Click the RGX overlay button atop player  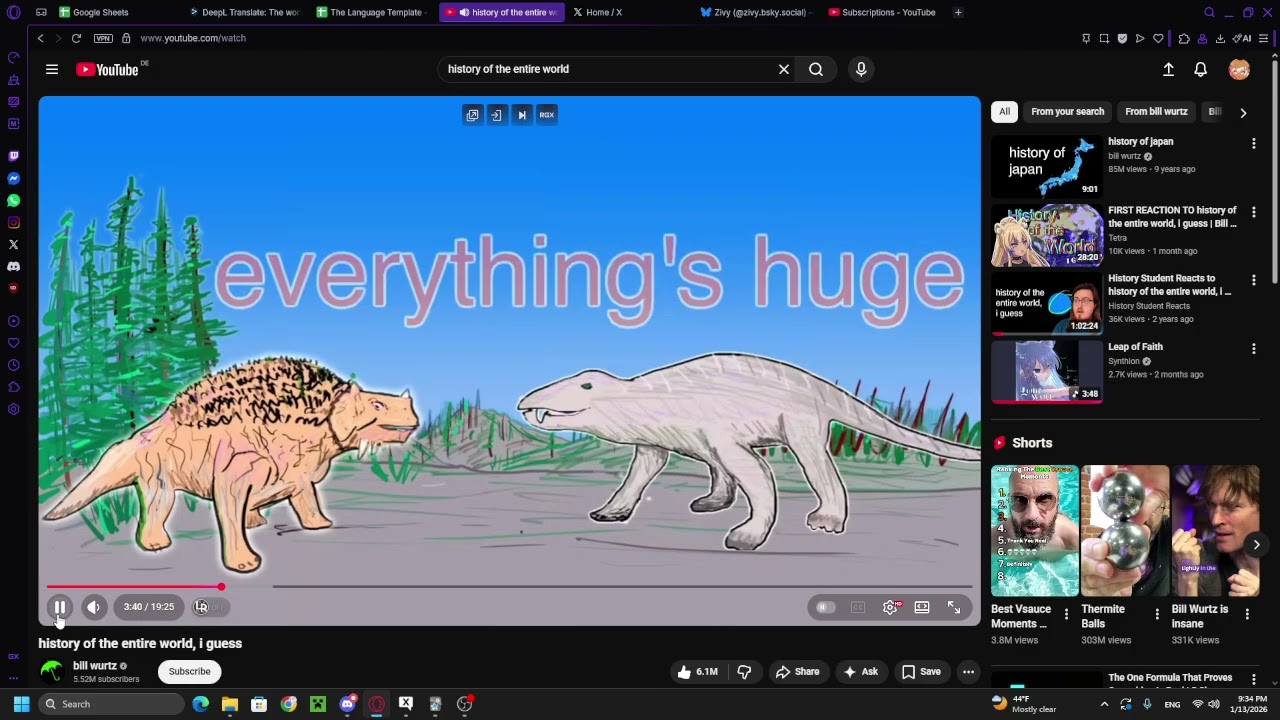(x=546, y=115)
